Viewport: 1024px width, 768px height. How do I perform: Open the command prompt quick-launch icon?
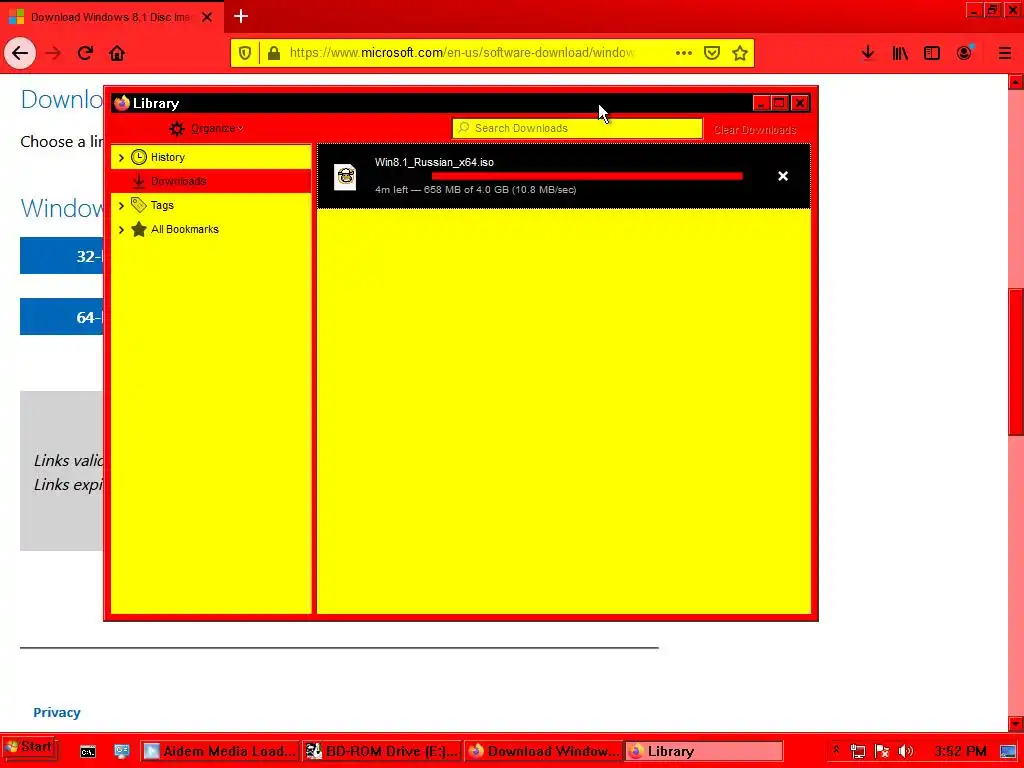pyautogui.click(x=88, y=752)
